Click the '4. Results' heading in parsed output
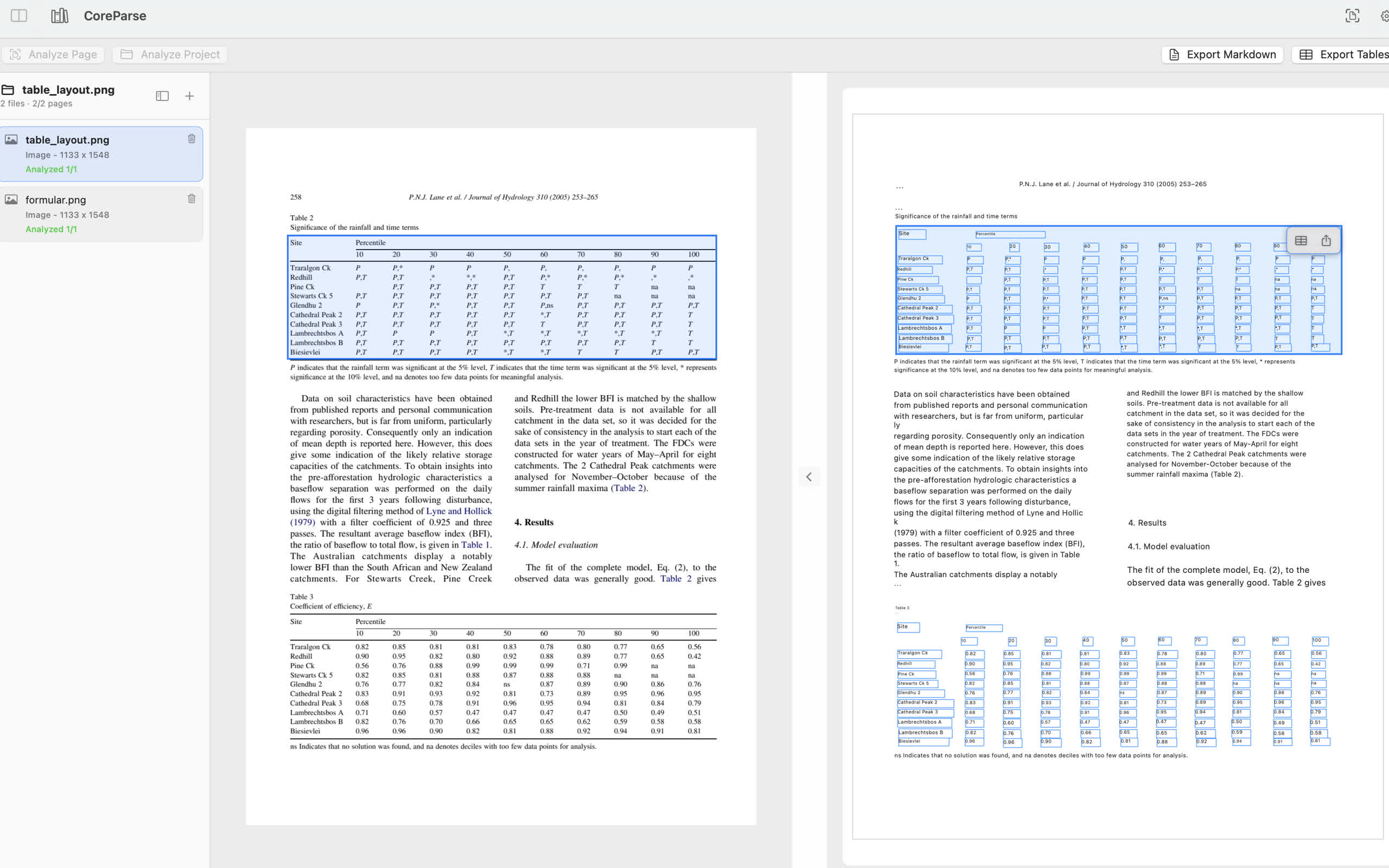The width and height of the screenshot is (1389, 868). click(1147, 523)
